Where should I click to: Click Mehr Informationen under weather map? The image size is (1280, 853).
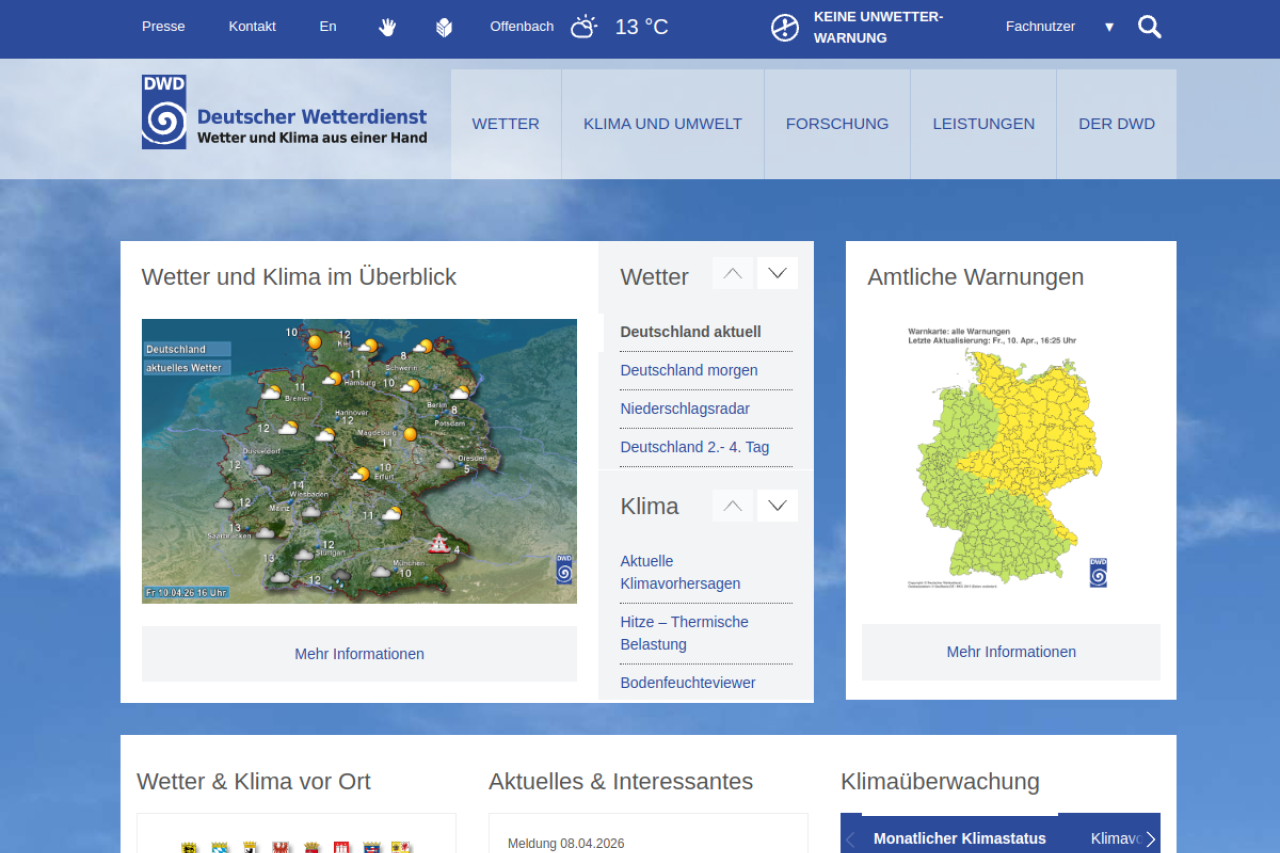click(x=359, y=654)
